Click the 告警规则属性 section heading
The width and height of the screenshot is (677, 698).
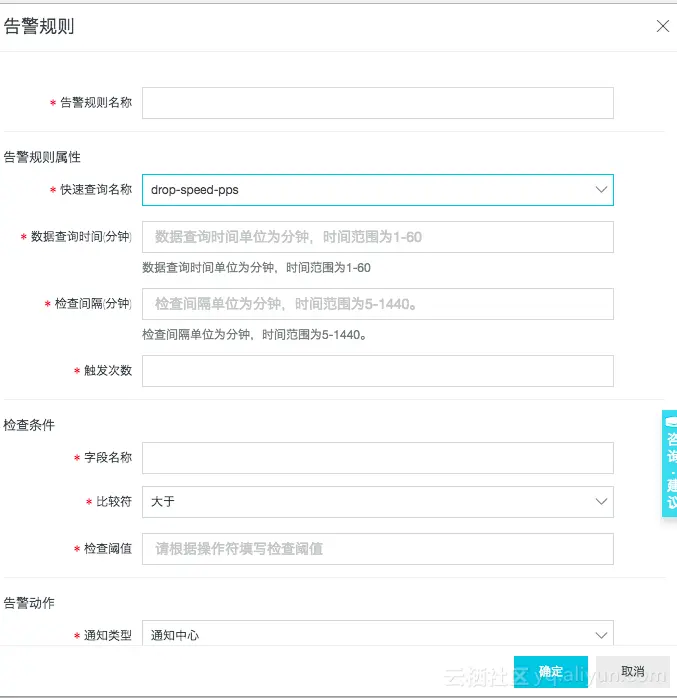point(42,157)
